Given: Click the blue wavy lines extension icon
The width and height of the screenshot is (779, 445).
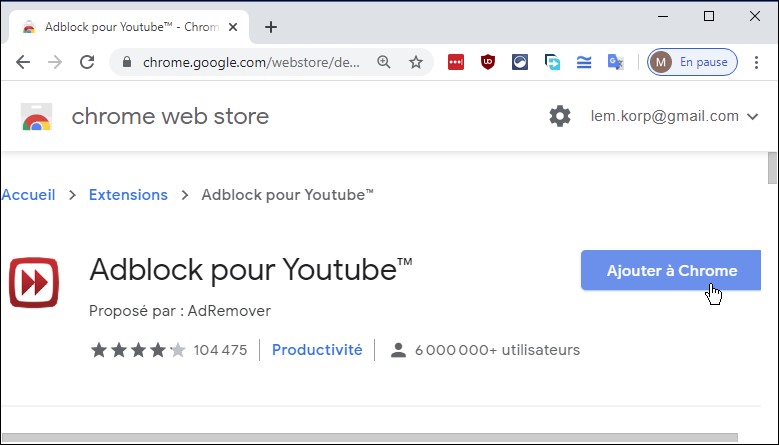Looking at the screenshot, I should click(x=584, y=62).
